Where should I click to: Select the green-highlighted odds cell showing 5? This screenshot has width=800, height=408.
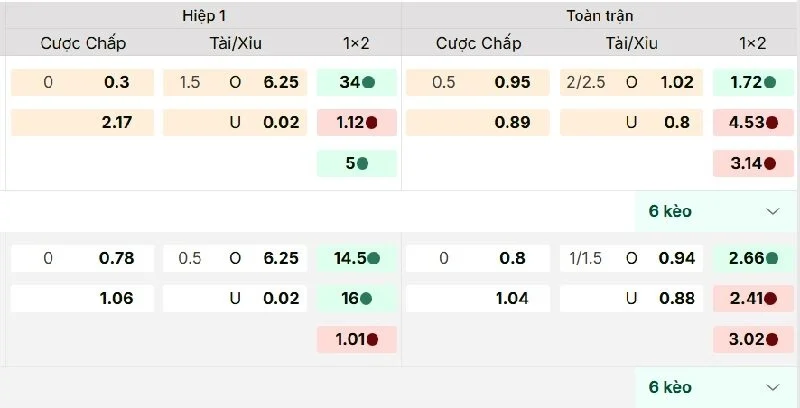356,163
